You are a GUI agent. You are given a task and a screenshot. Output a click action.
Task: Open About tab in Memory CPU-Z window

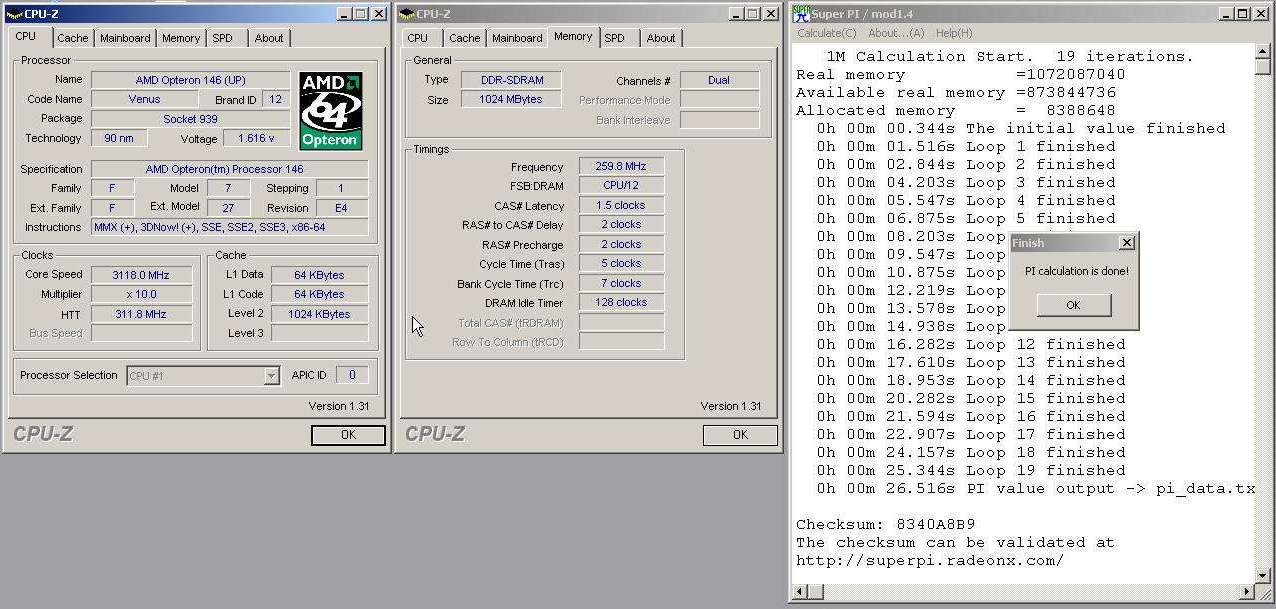661,38
